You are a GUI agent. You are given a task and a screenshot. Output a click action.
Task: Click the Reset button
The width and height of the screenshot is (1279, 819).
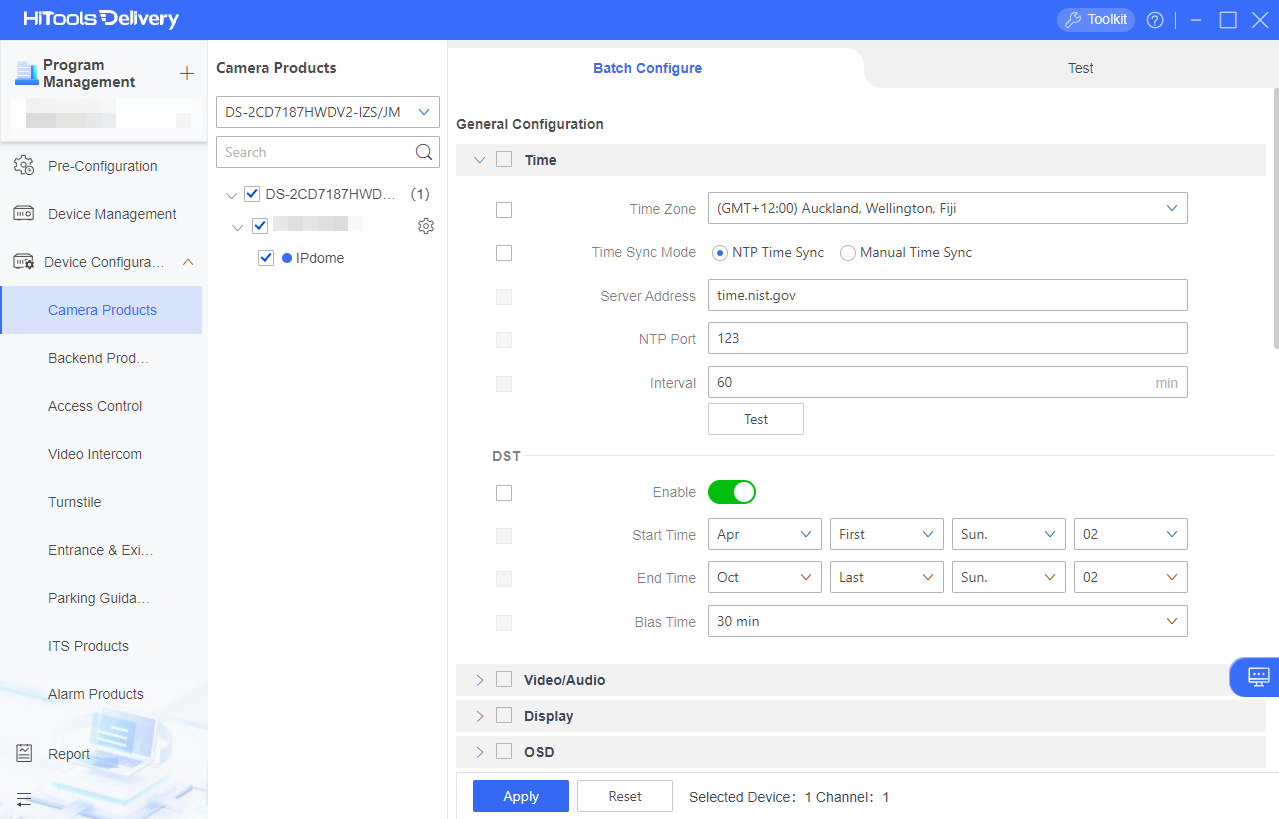point(625,796)
